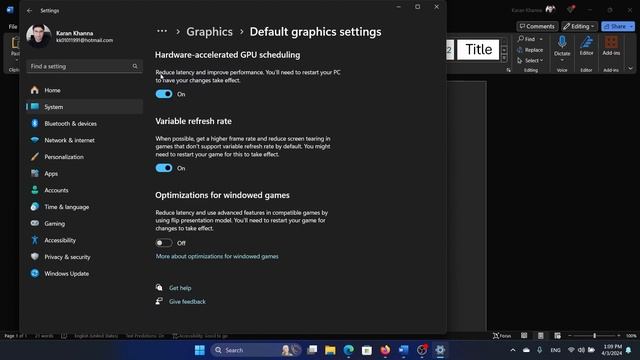
Task: Open the Apps settings category
Action: [84, 174]
